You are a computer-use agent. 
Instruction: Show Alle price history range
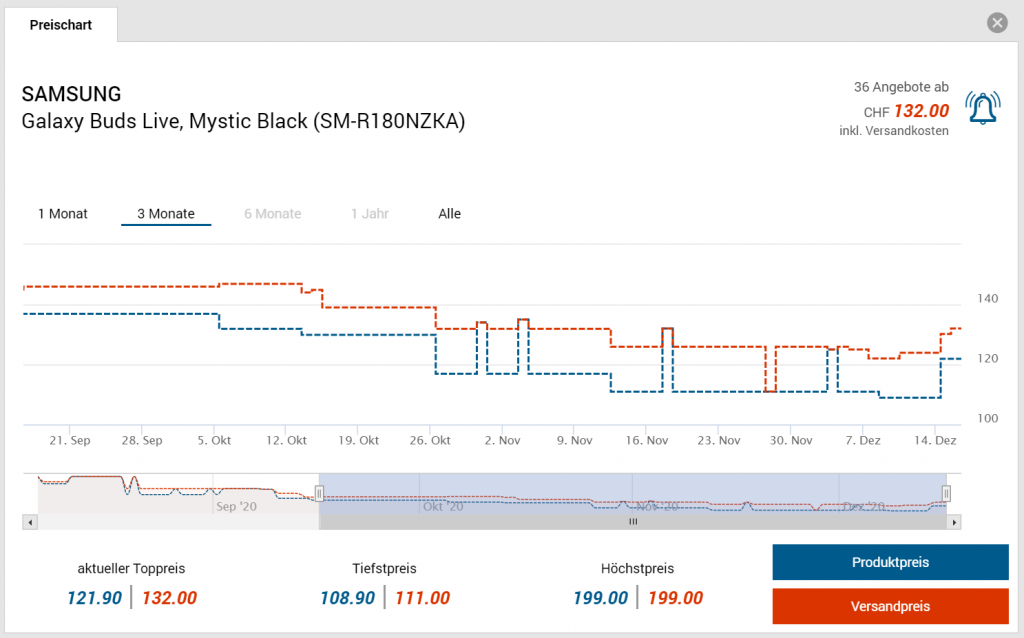449,214
